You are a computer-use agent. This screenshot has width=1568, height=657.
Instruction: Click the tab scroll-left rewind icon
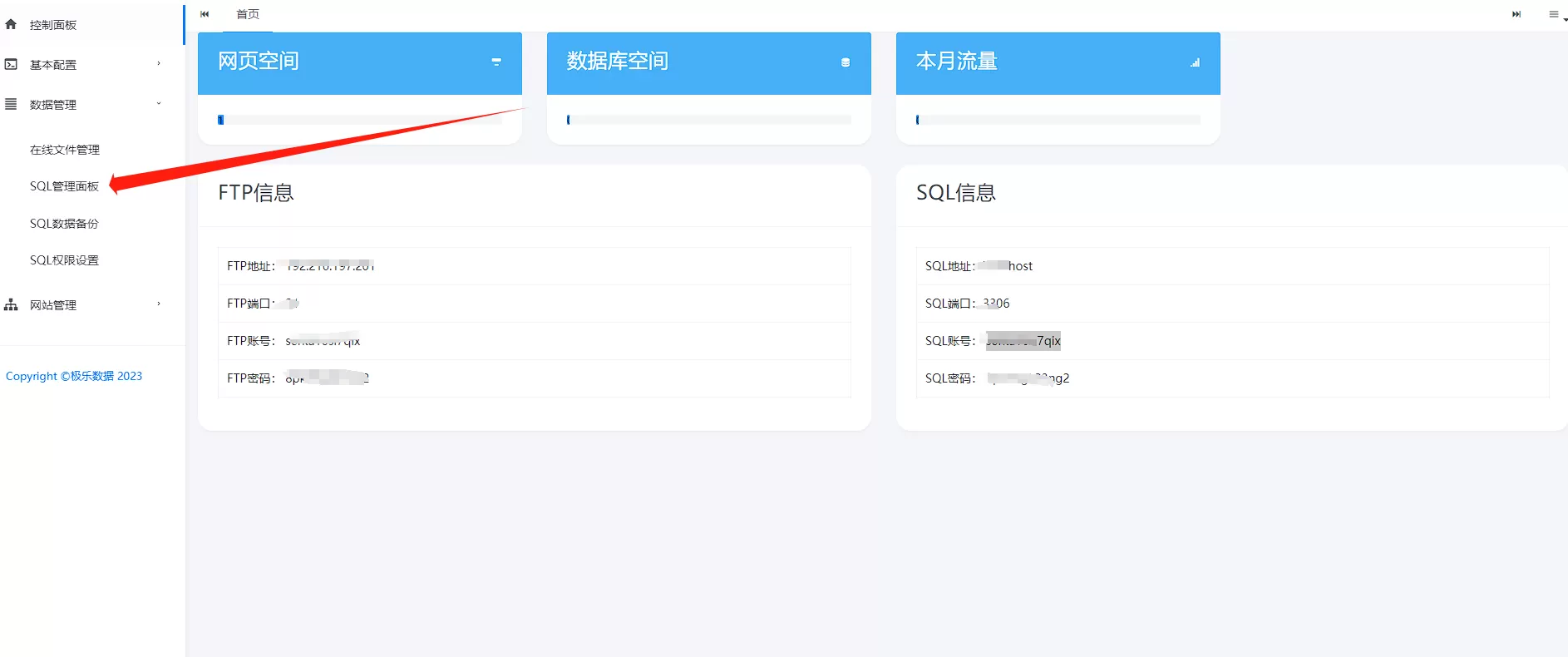[205, 14]
